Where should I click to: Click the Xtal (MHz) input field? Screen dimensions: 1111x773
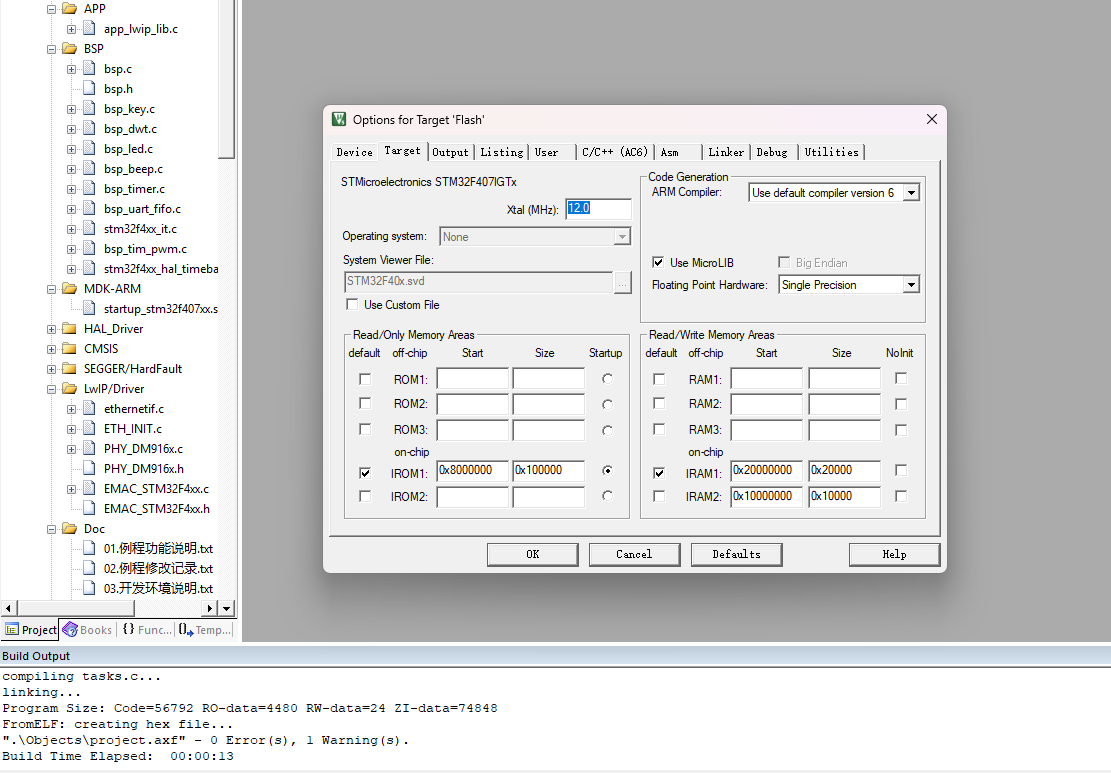pos(598,209)
